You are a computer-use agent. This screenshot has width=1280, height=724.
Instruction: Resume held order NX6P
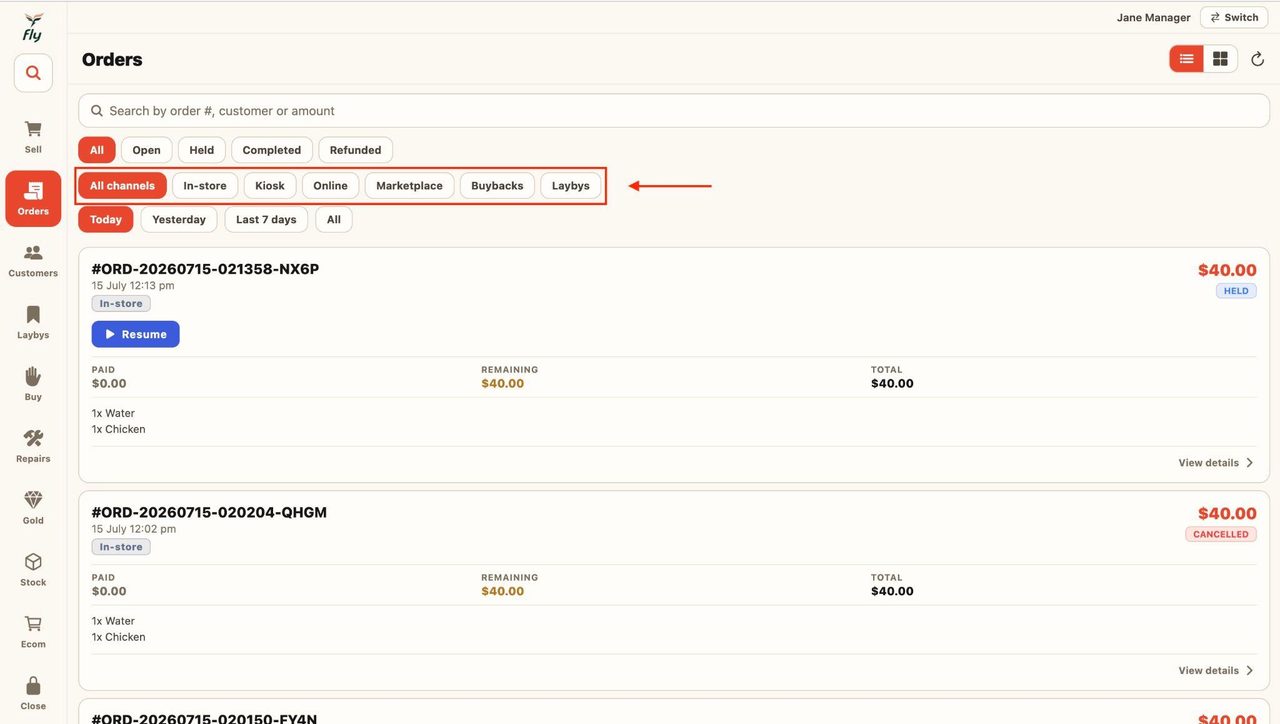pos(136,334)
